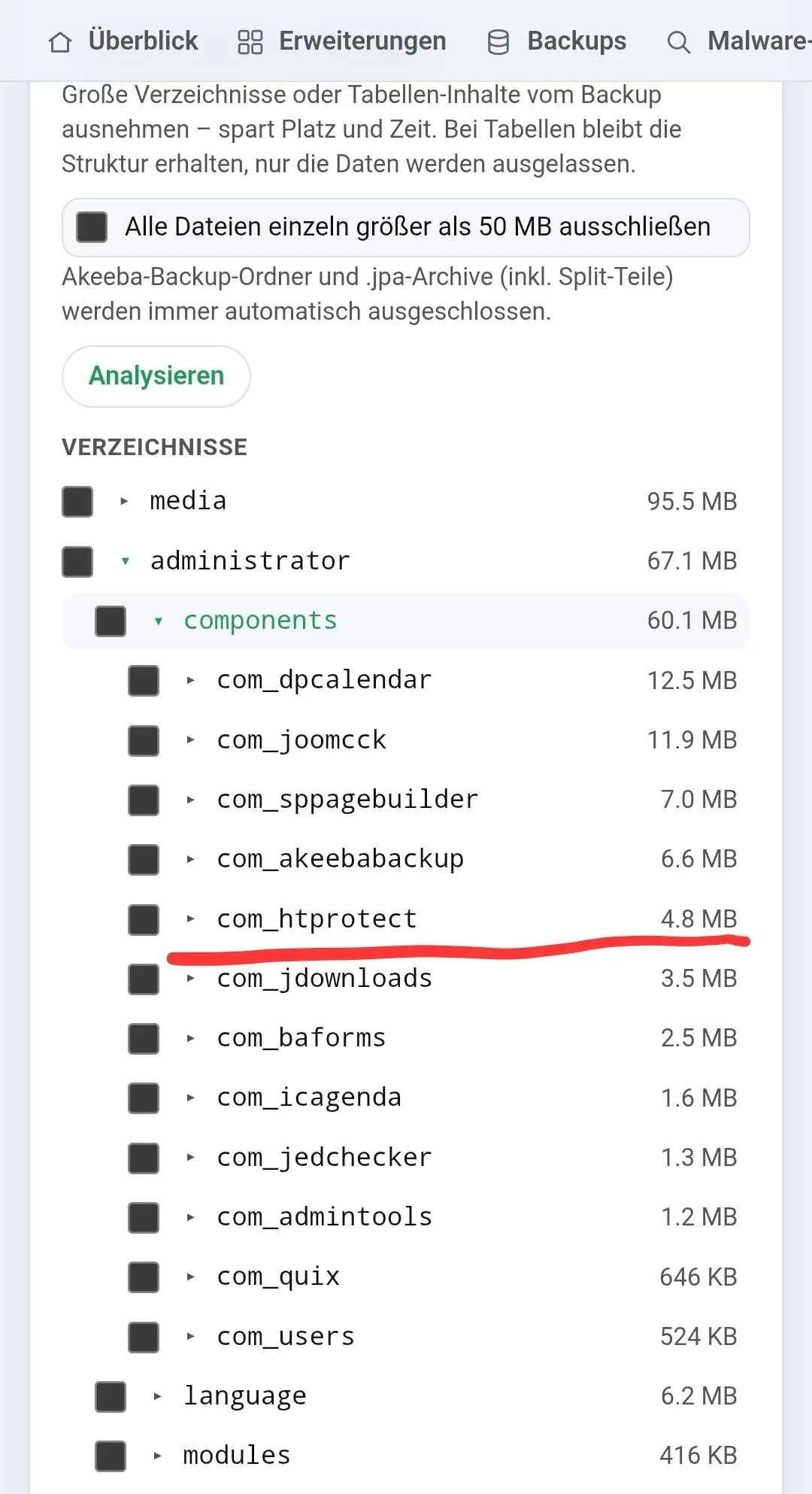This screenshot has width=812, height=1494.
Task: Click the database icon beside Backups
Action: [x=498, y=42]
